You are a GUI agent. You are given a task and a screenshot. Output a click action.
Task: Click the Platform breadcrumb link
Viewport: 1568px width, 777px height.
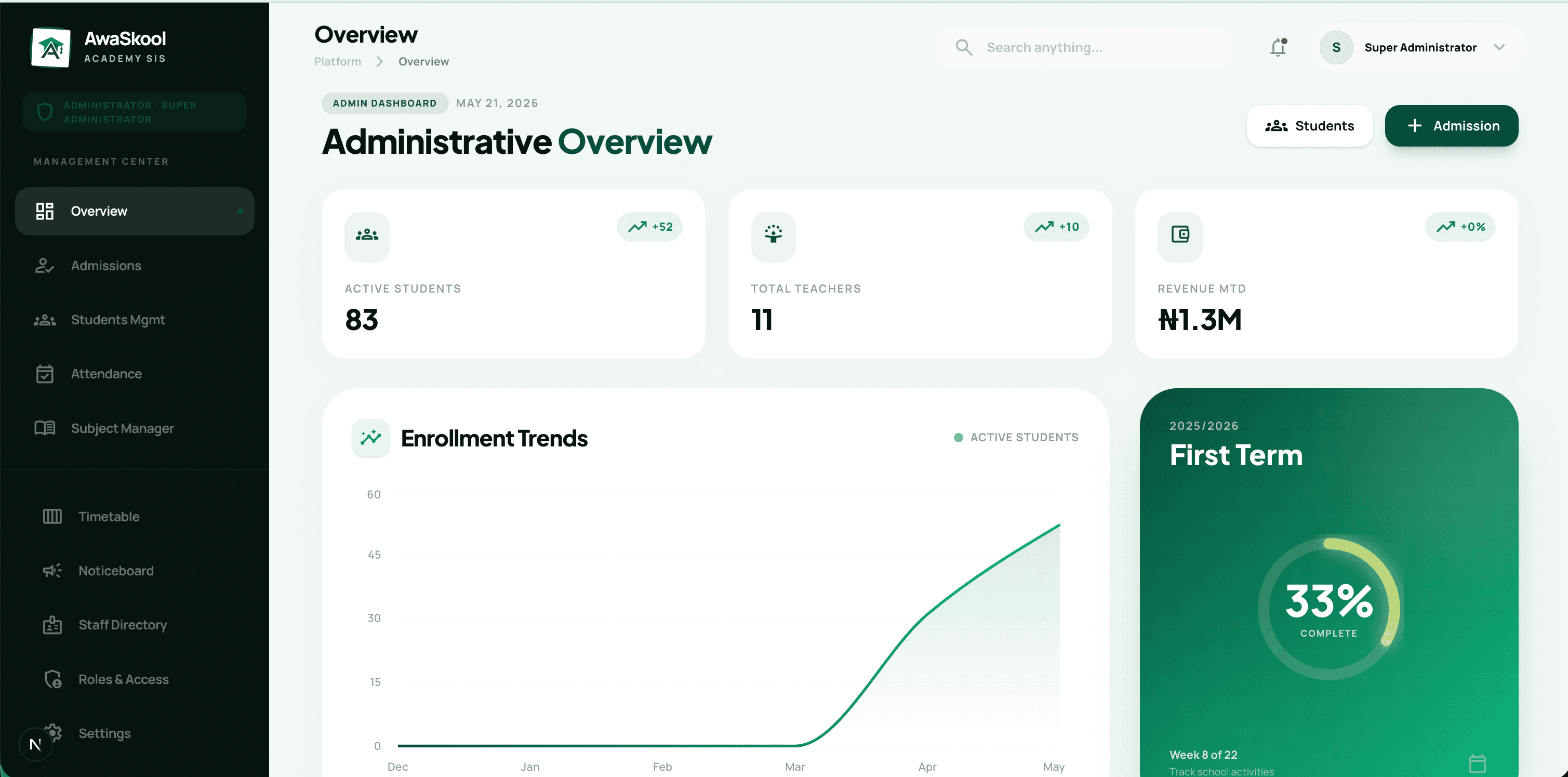tap(337, 61)
